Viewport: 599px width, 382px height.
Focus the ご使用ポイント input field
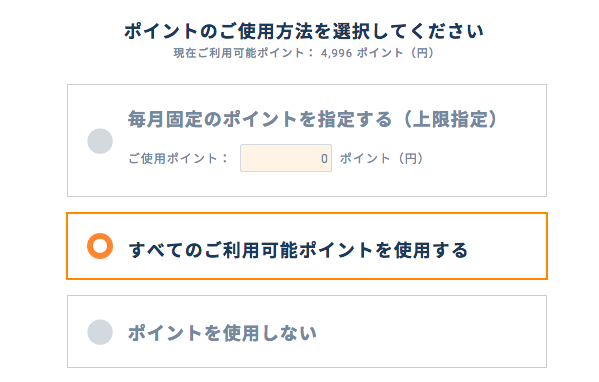pos(286,158)
